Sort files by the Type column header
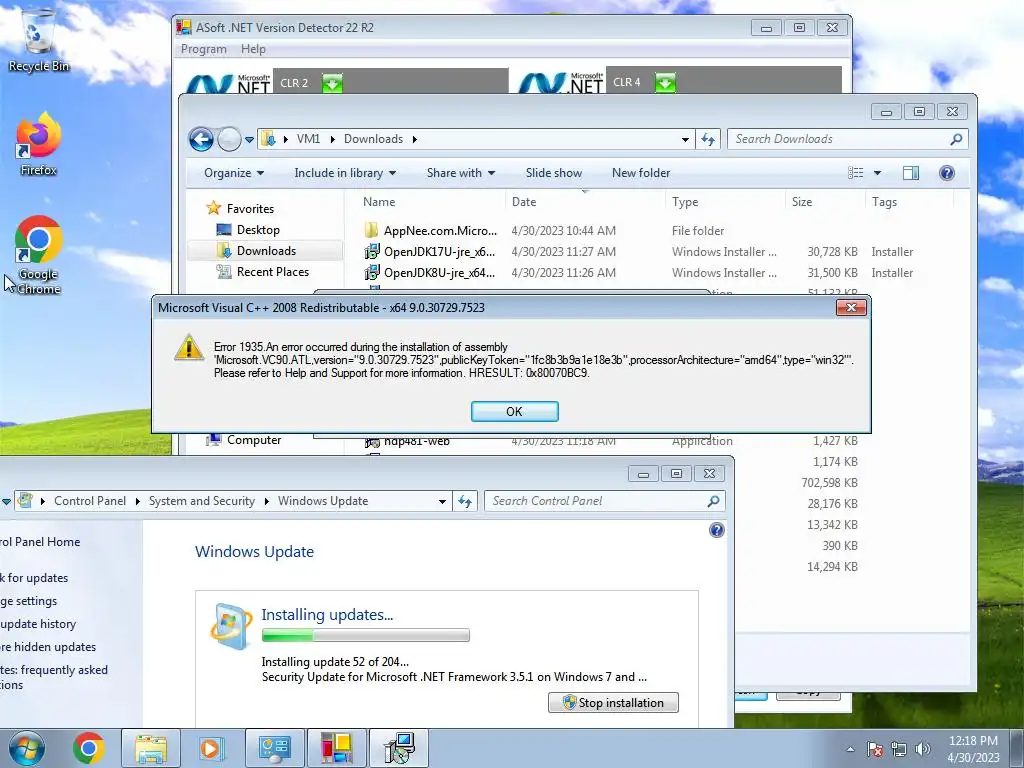The width and height of the screenshot is (1024, 768). tap(685, 202)
